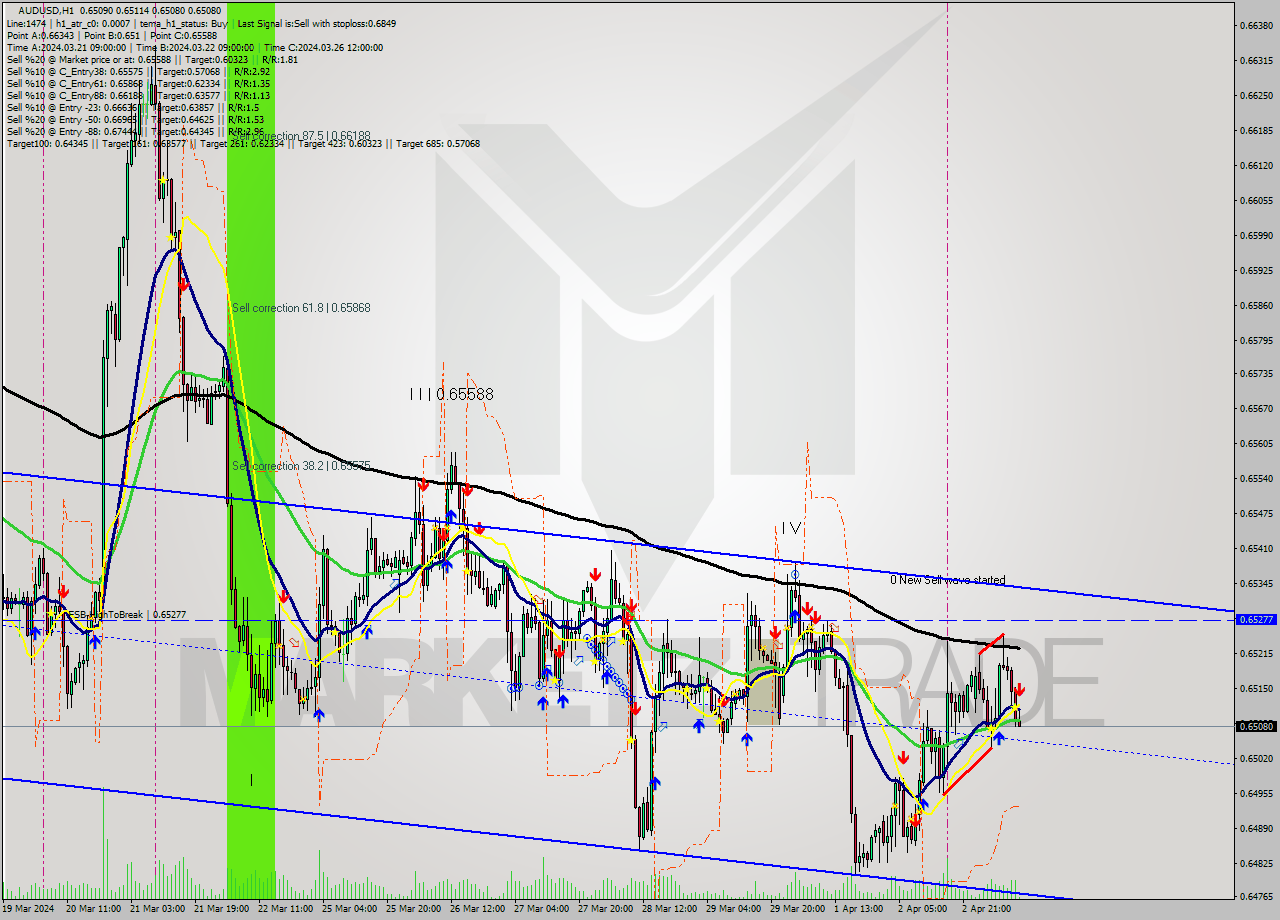Click the highlighted 0.65277 price tag on axis

(x=1256, y=619)
